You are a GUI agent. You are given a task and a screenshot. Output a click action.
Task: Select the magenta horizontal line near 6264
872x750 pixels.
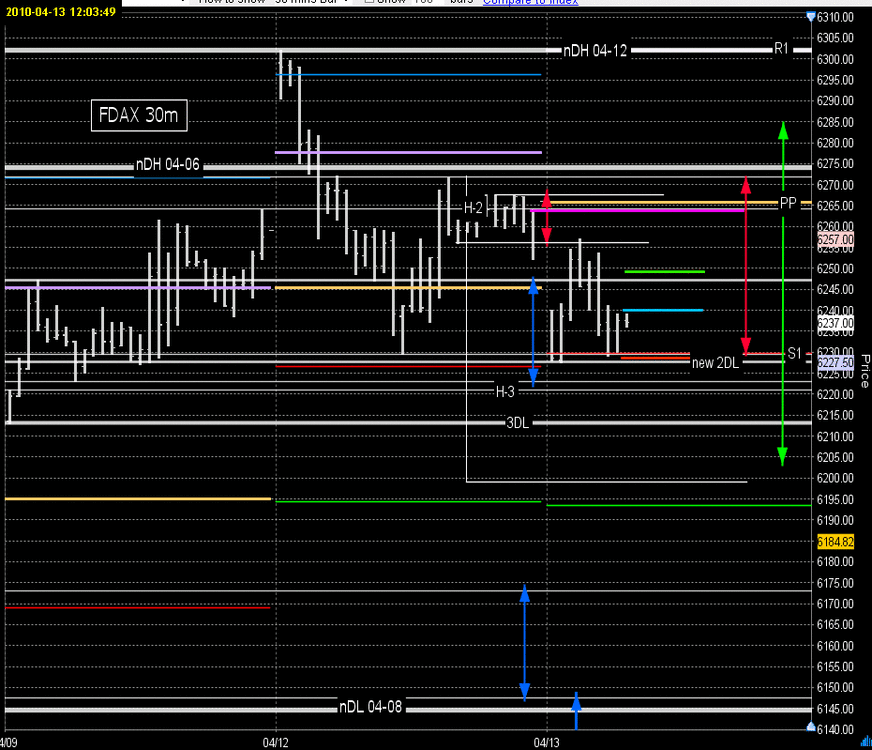point(637,211)
